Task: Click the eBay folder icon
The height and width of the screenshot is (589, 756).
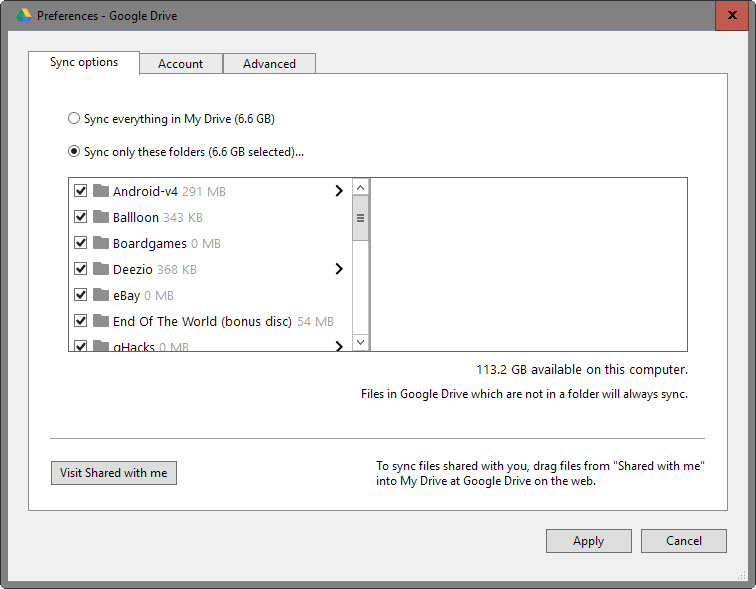Action: [x=101, y=295]
